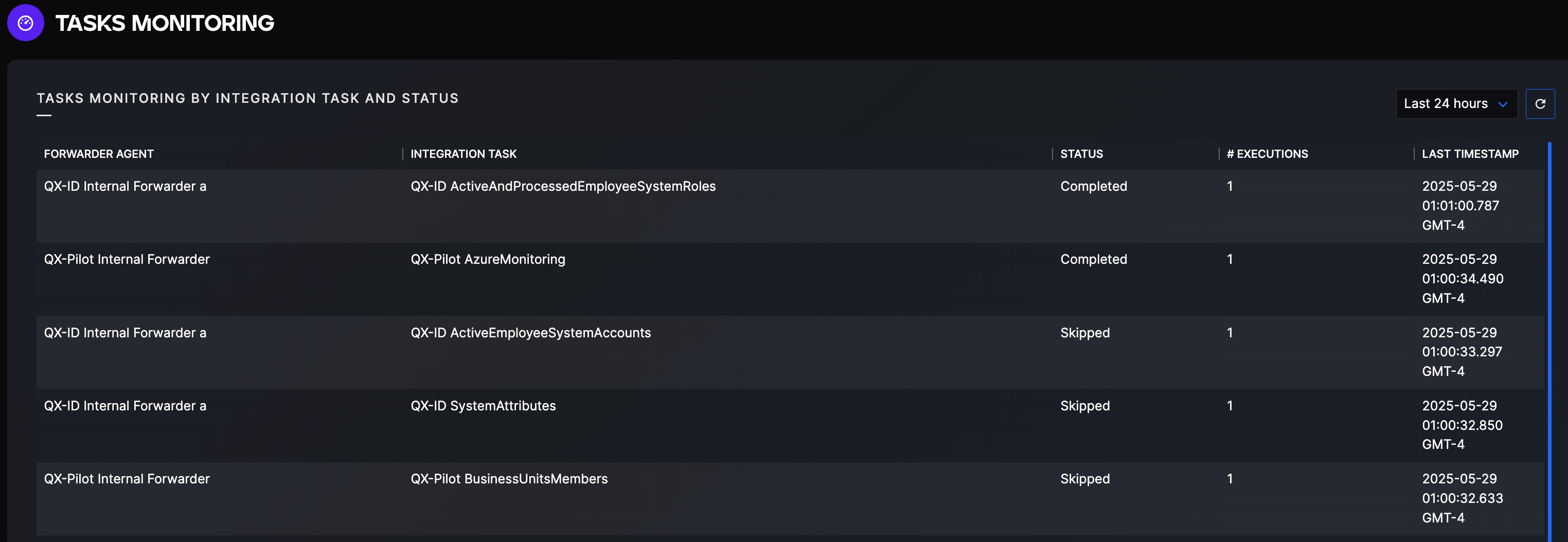Select the QX-Pilot BusinessUnitsMembers task row
The image size is (1568, 542).
(x=508, y=479)
